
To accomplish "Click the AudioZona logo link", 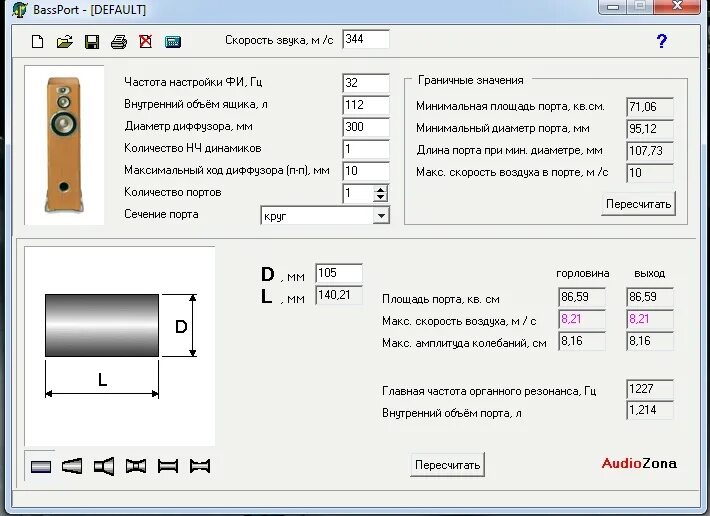I will [x=639, y=463].
